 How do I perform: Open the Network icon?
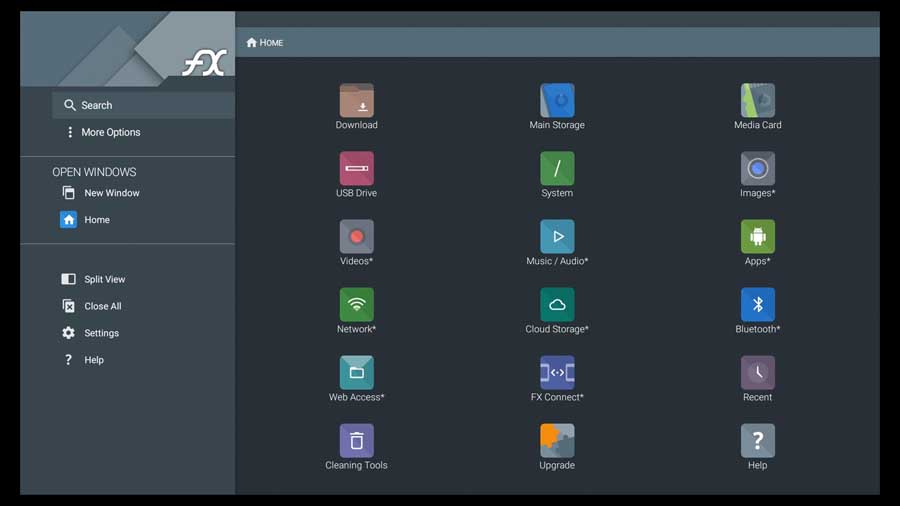click(x=356, y=305)
